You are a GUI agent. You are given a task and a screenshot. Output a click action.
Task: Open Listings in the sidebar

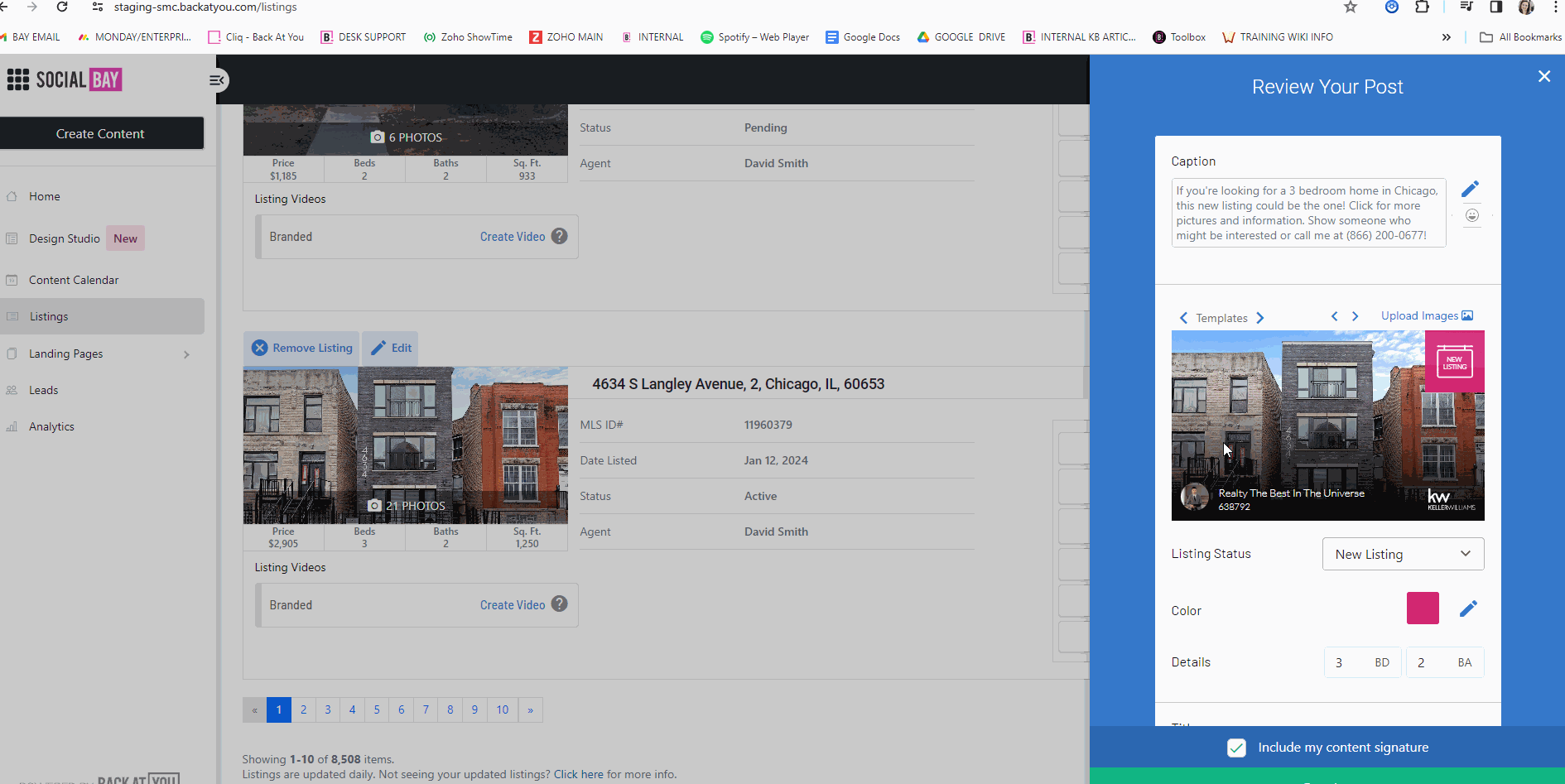coord(101,316)
